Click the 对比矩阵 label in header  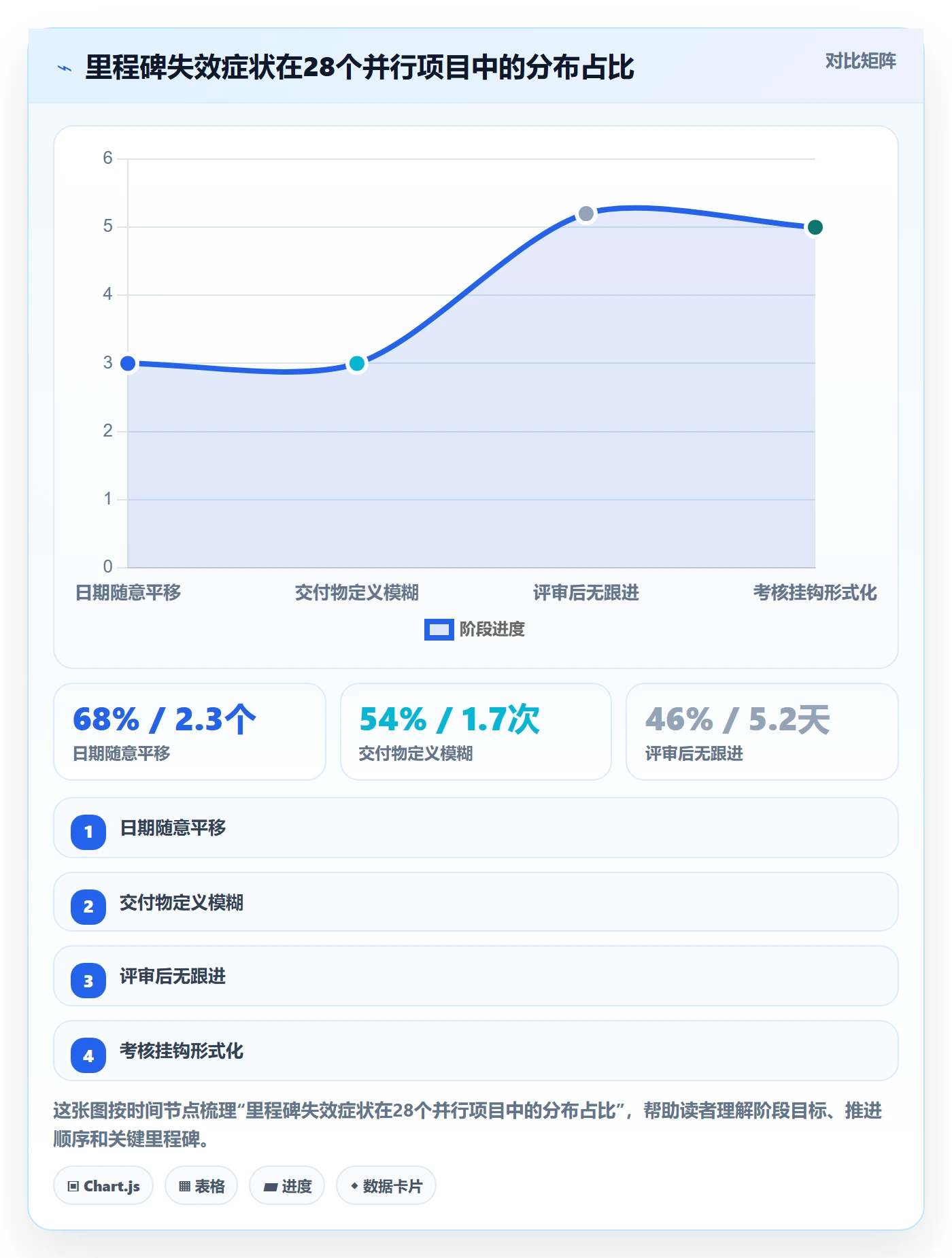860,61
